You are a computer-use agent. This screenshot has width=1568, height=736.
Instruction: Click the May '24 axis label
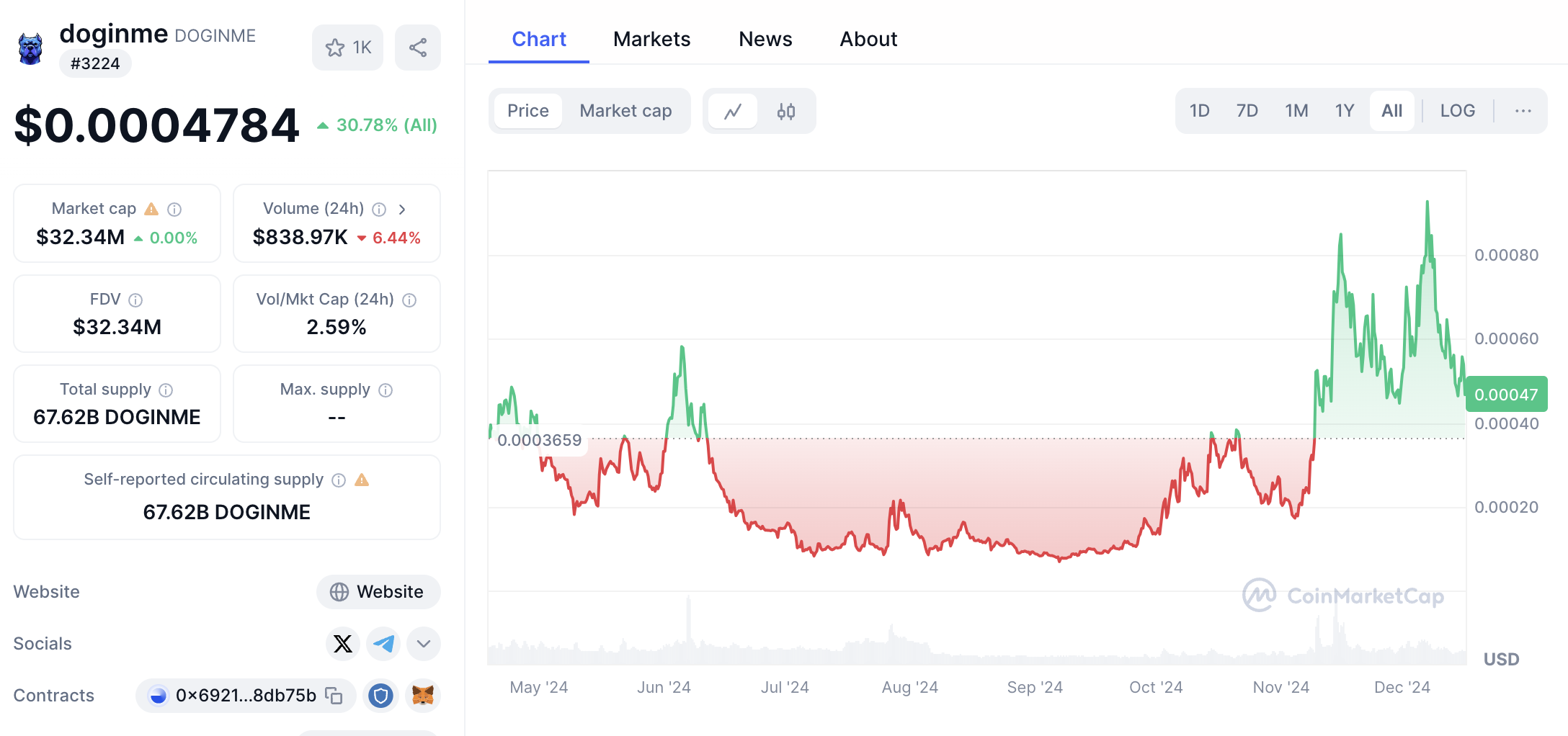(x=539, y=687)
